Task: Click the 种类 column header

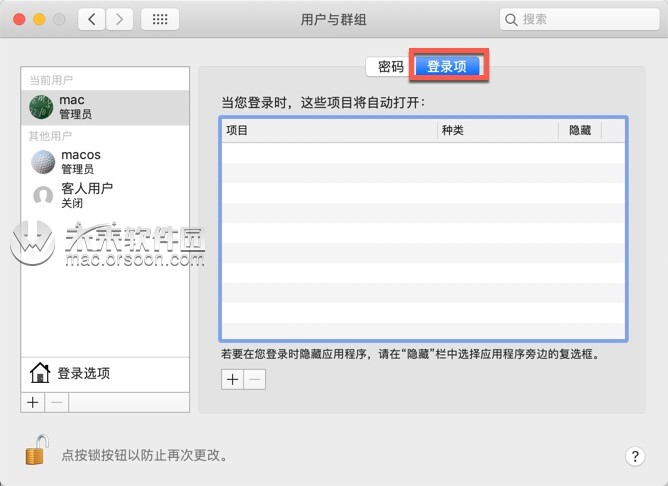Action: (498, 130)
